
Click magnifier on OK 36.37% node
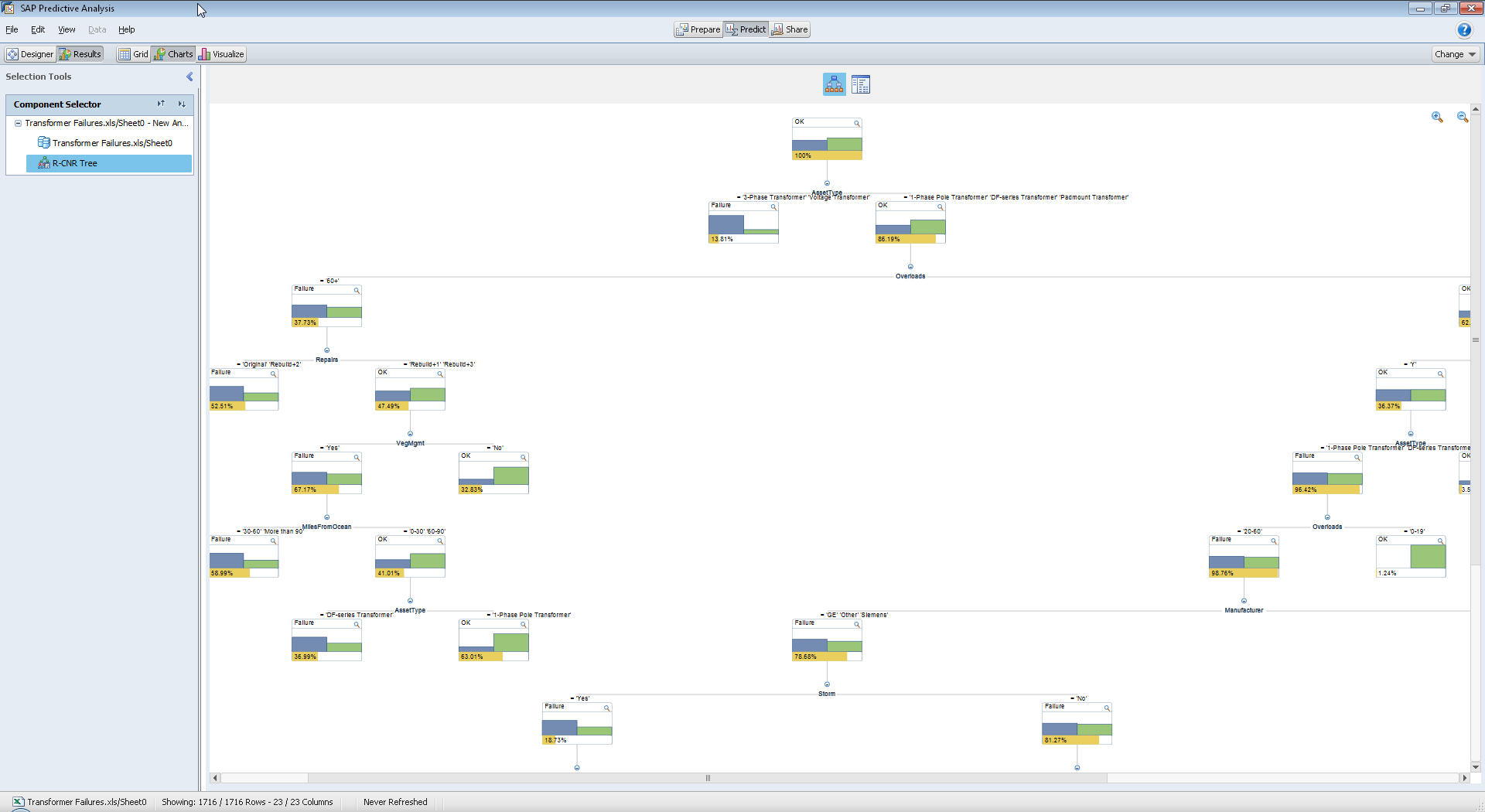(1440, 374)
